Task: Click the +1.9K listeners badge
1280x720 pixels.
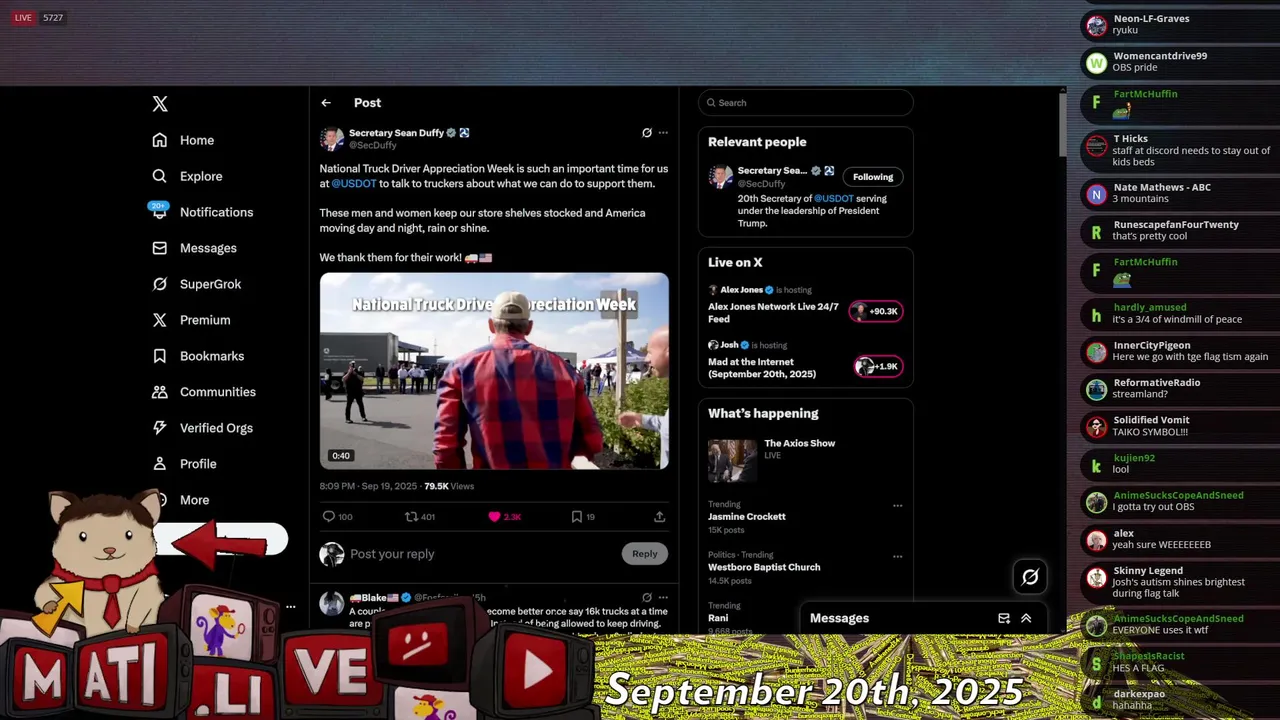Action: point(879,366)
